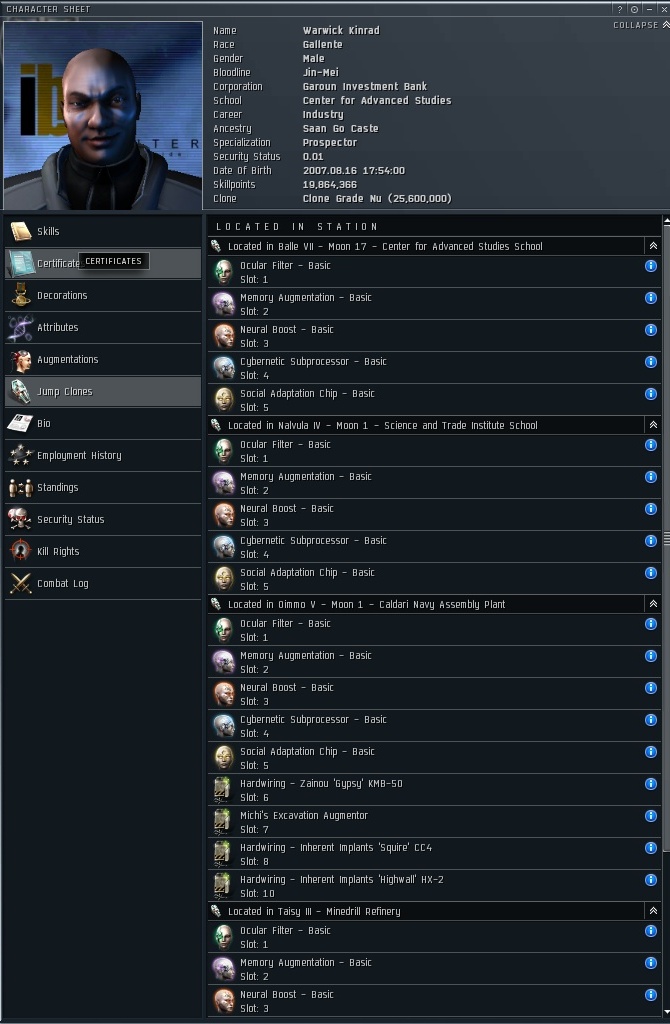Collapse the Balle VII station clone group

653,246
